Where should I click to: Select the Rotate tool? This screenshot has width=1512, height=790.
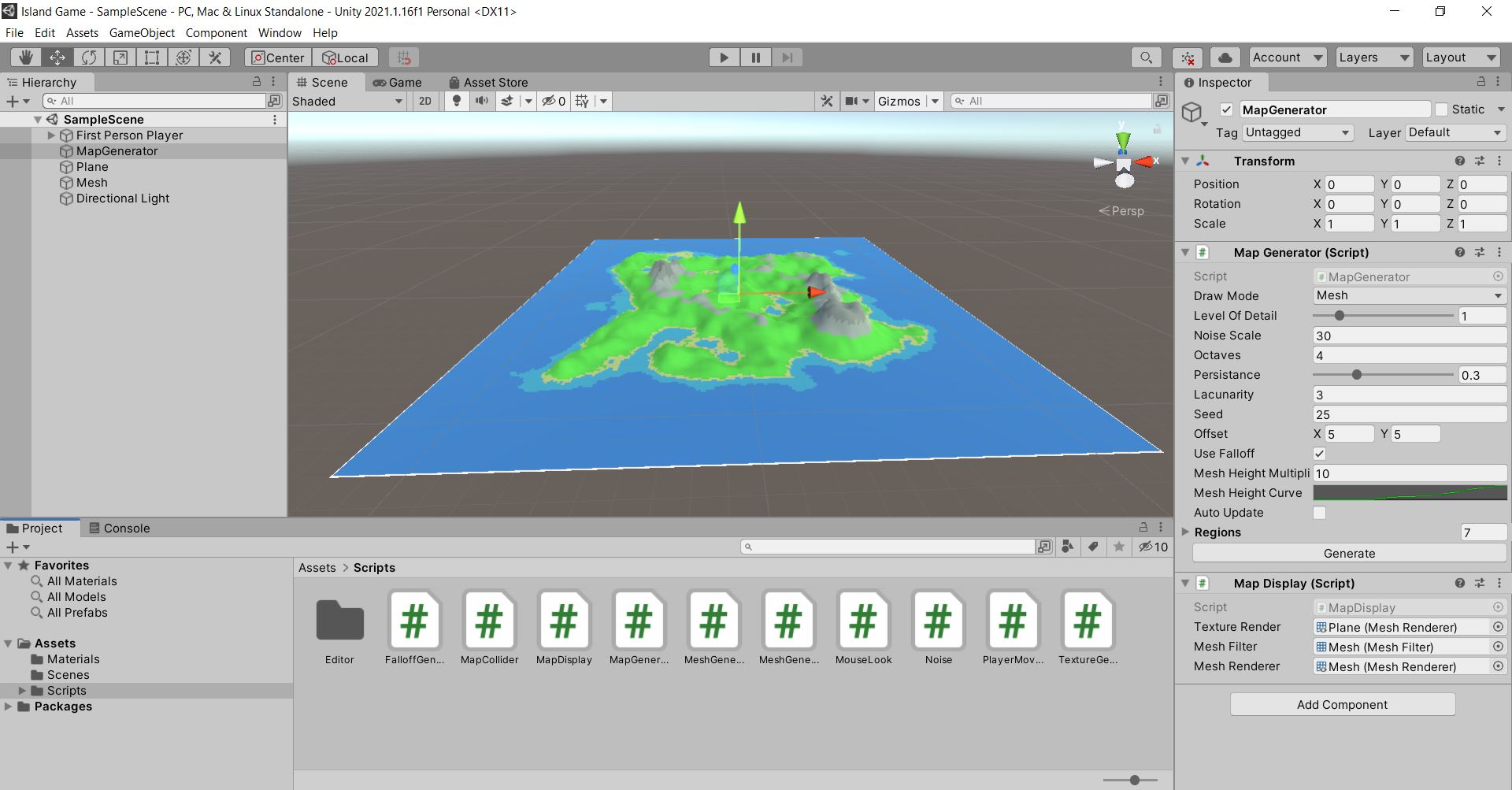coord(89,57)
